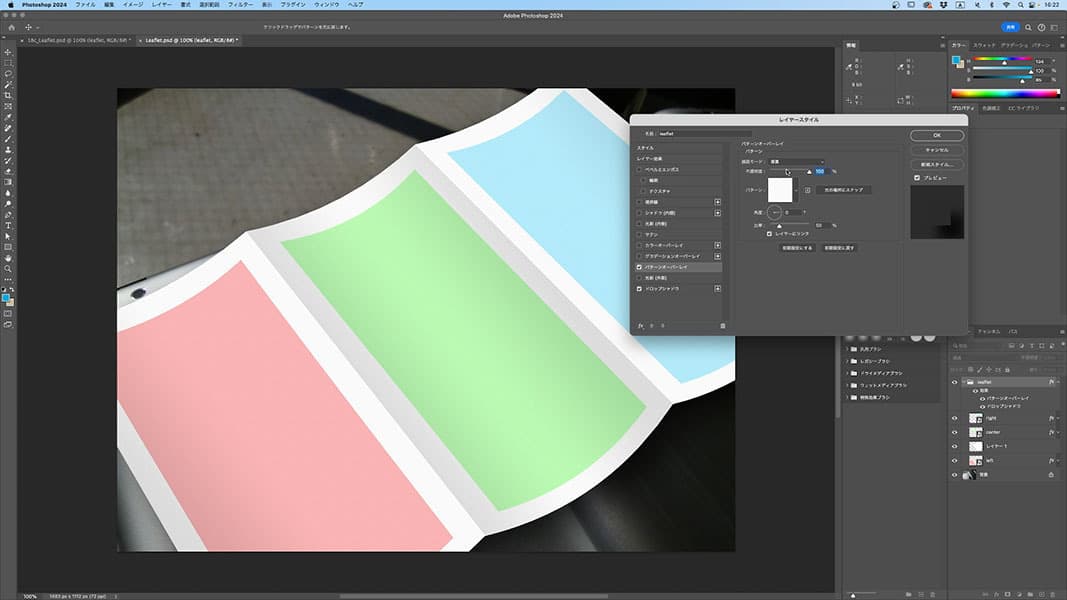Toggle the Preview checkbox in dialog
The height and width of the screenshot is (600, 1067).
point(917,178)
